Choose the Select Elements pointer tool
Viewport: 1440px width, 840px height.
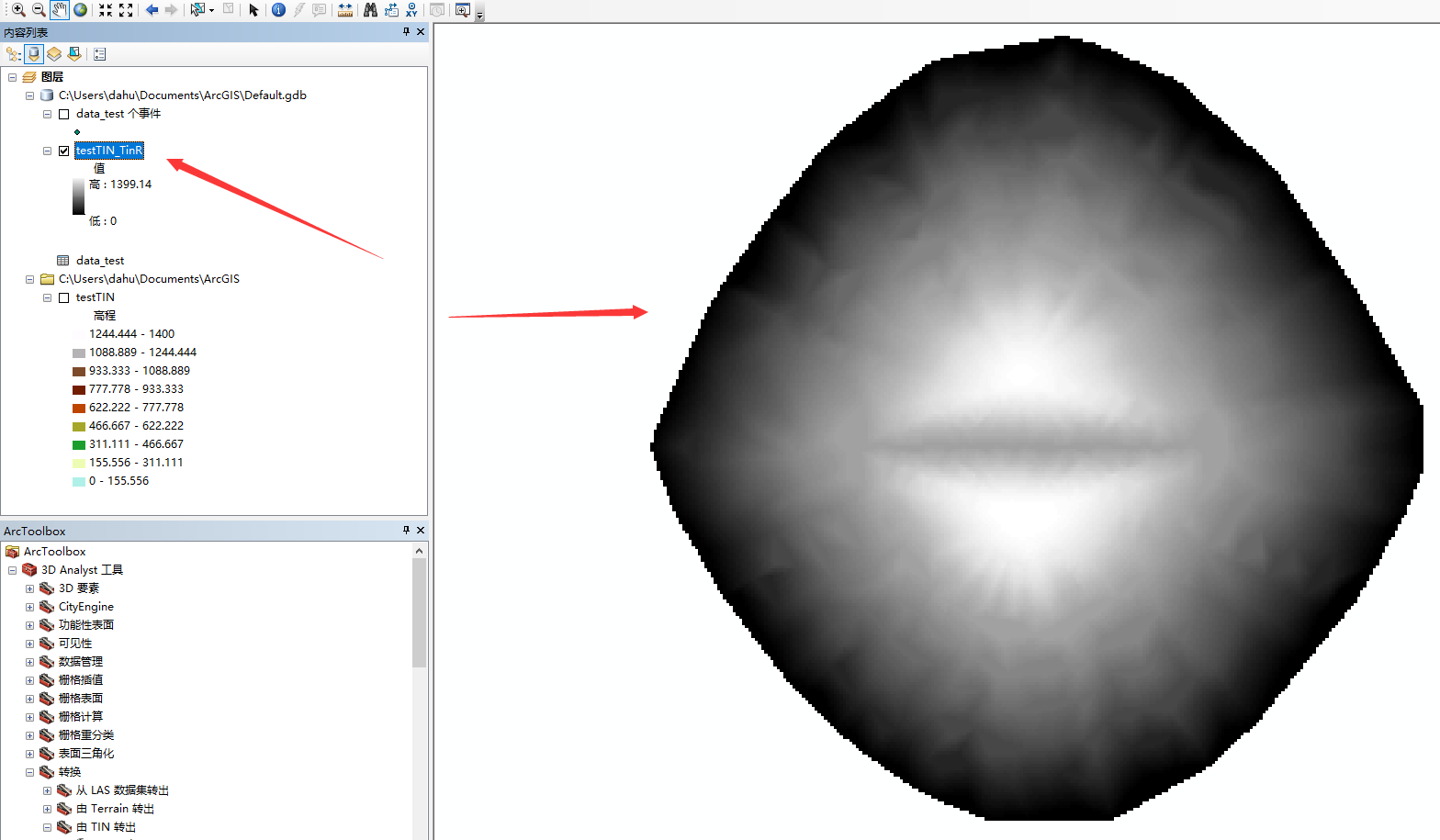pyautogui.click(x=254, y=10)
